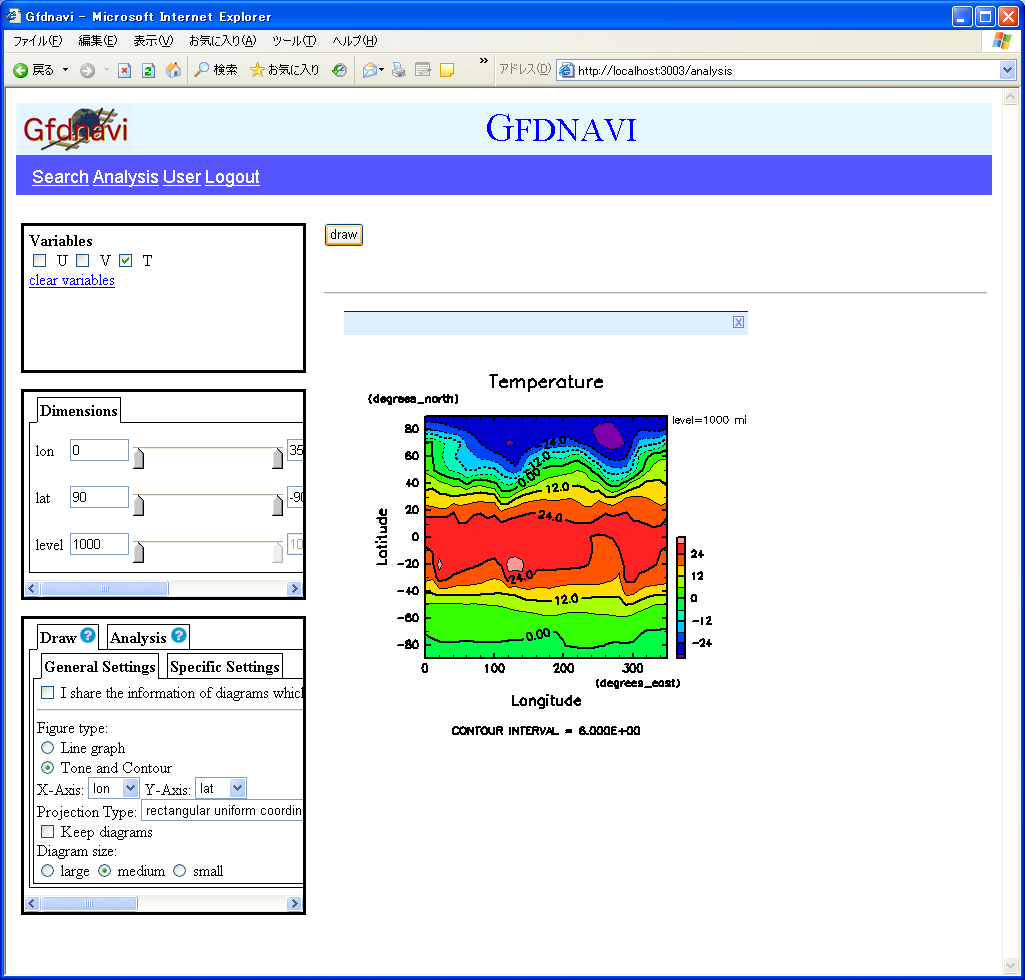Viewport: 1025px width, 980px height.
Task: Click the Print toolbar icon
Action: pyautogui.click(x=399, y=70)
